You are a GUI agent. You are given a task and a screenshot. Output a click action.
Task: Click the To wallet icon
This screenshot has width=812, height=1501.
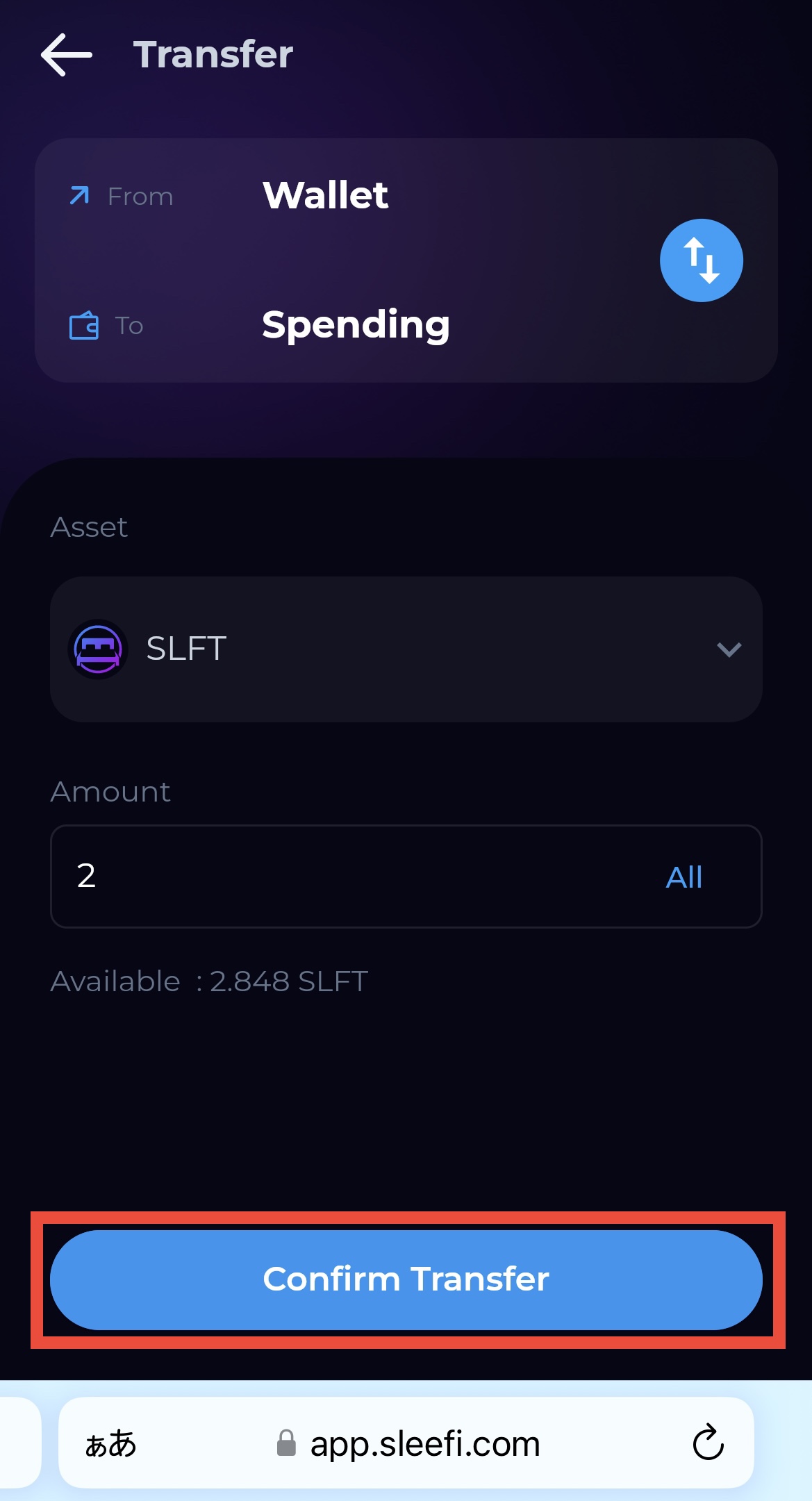click(84, 326)
